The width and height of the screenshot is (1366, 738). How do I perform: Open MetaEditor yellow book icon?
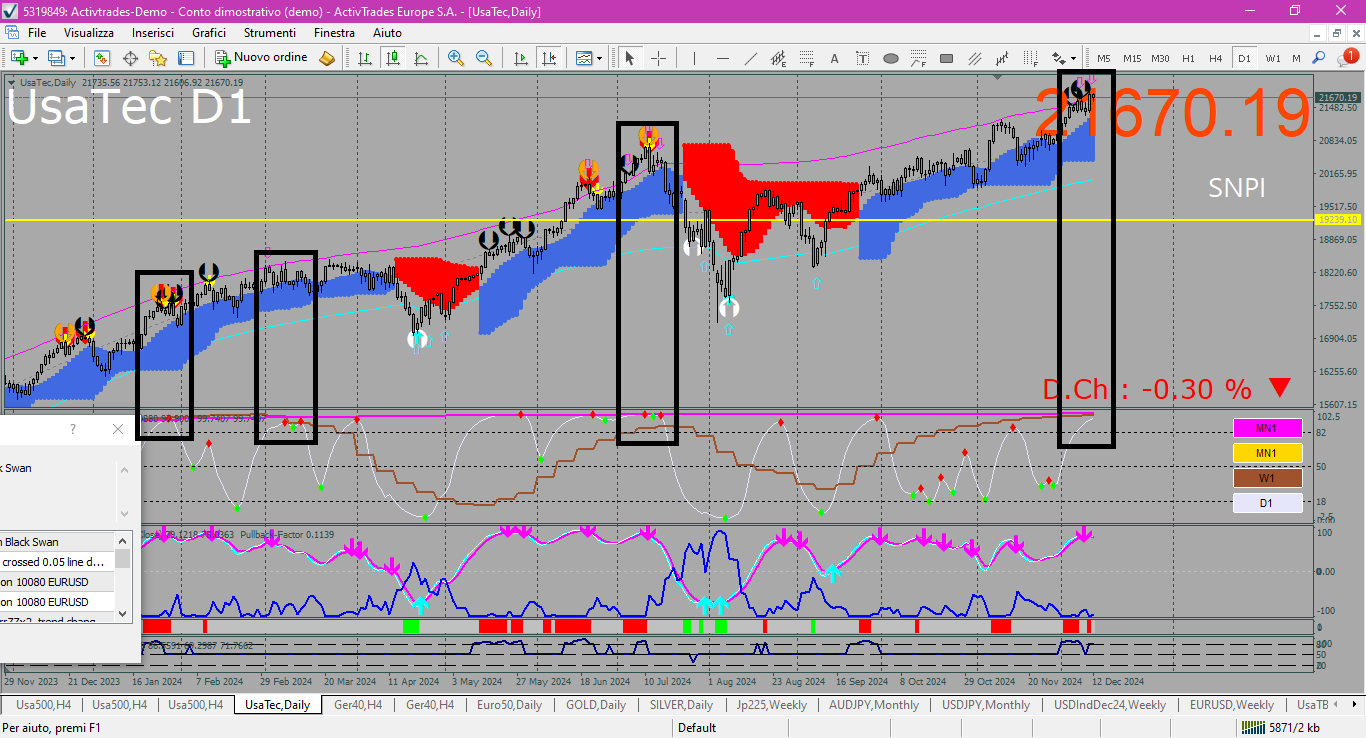point(327,58)
